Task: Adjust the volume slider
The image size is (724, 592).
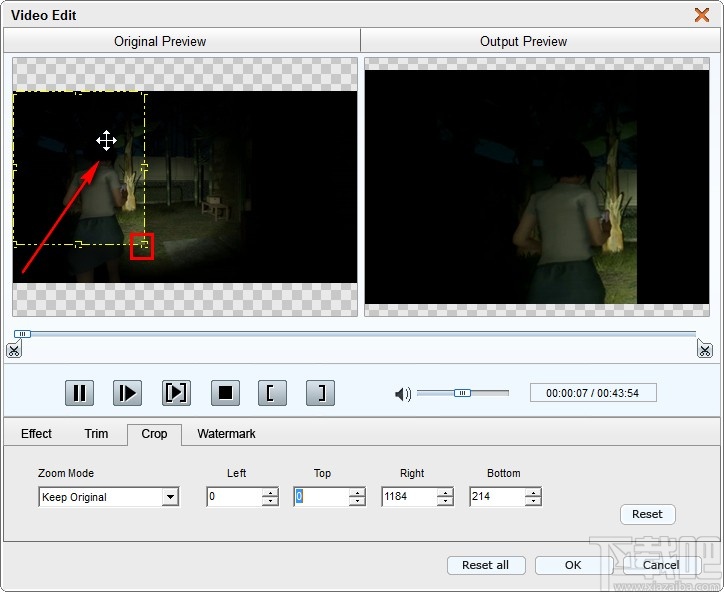Action: [x=462, y=393]
